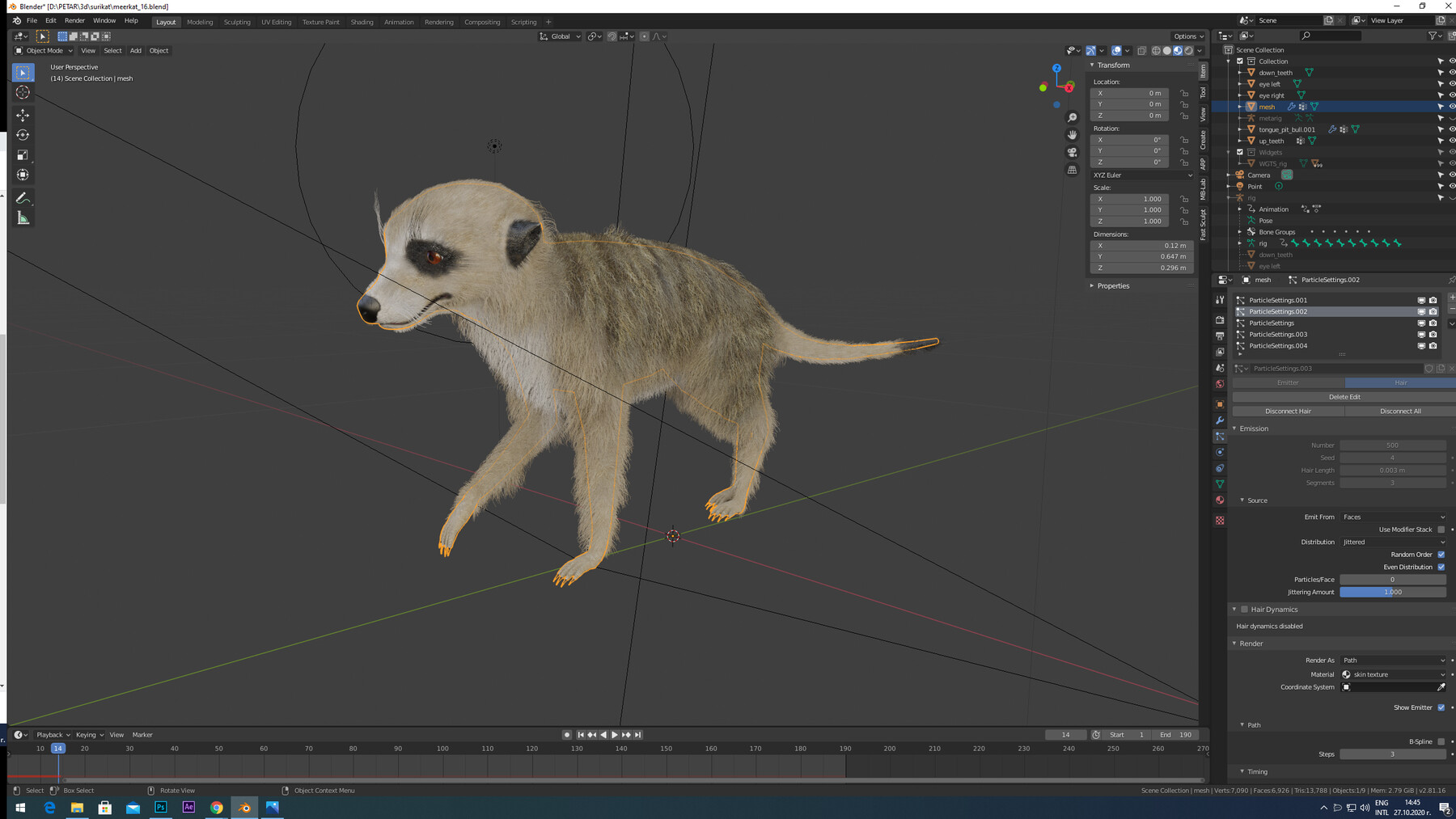
Task: Select the Move tool in the left toolbar
Action: pyautogui.click(x=23, y=115)
